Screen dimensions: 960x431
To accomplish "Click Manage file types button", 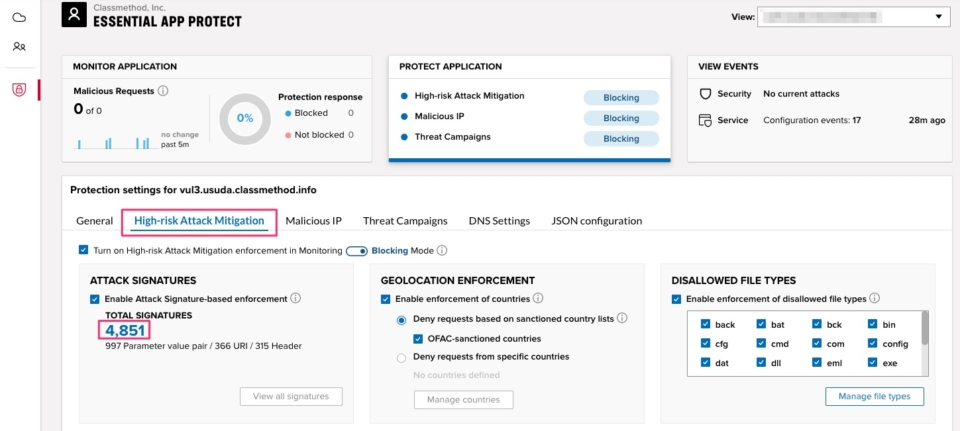I will click(x=874, y=396).
